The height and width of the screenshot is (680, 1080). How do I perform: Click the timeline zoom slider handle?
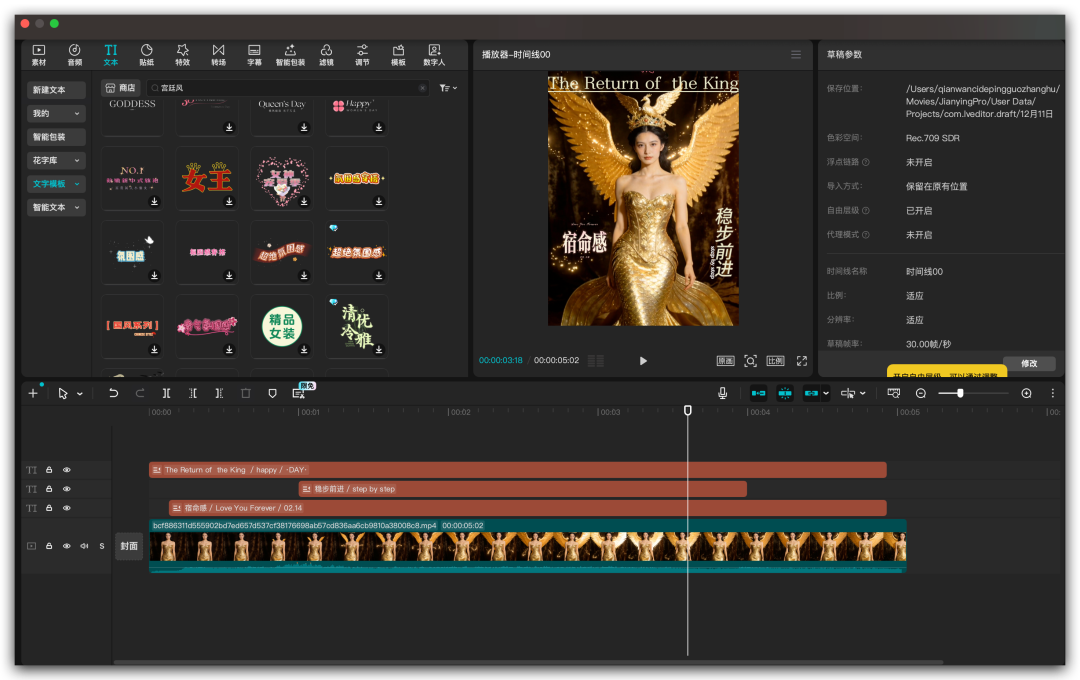(960, 393)
